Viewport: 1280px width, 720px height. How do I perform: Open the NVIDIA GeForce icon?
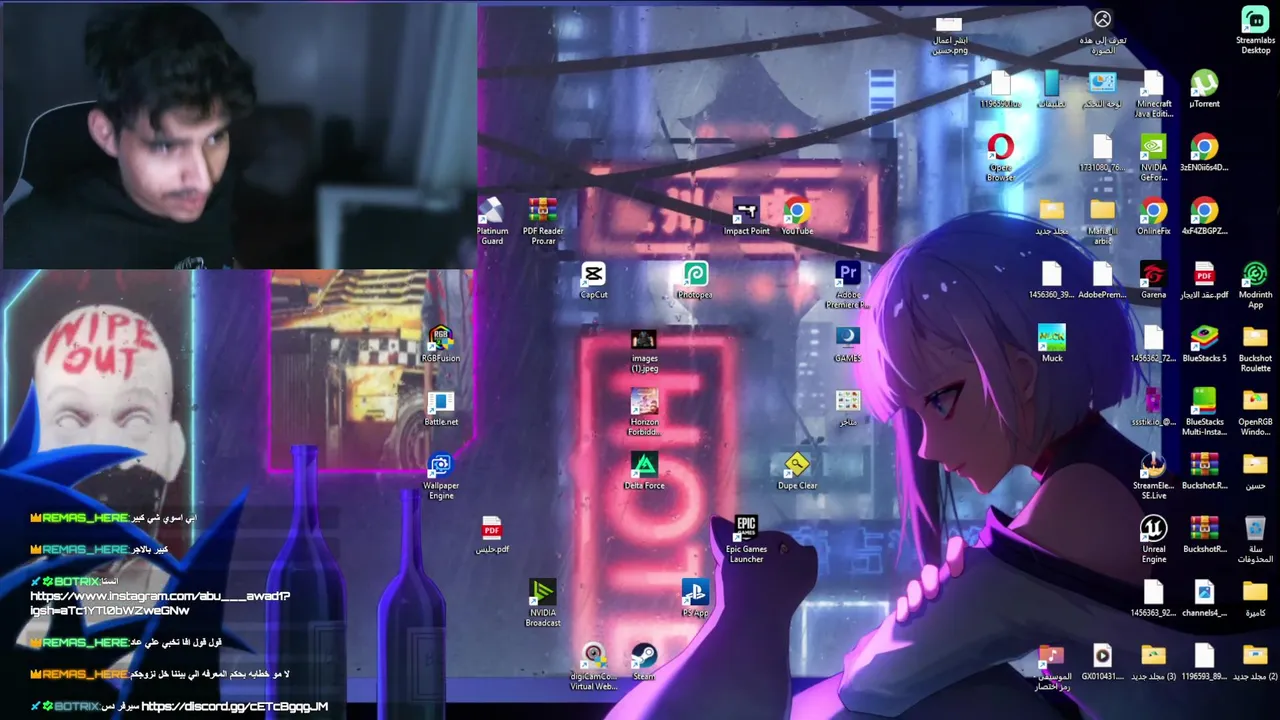(x=1153, y=158)
